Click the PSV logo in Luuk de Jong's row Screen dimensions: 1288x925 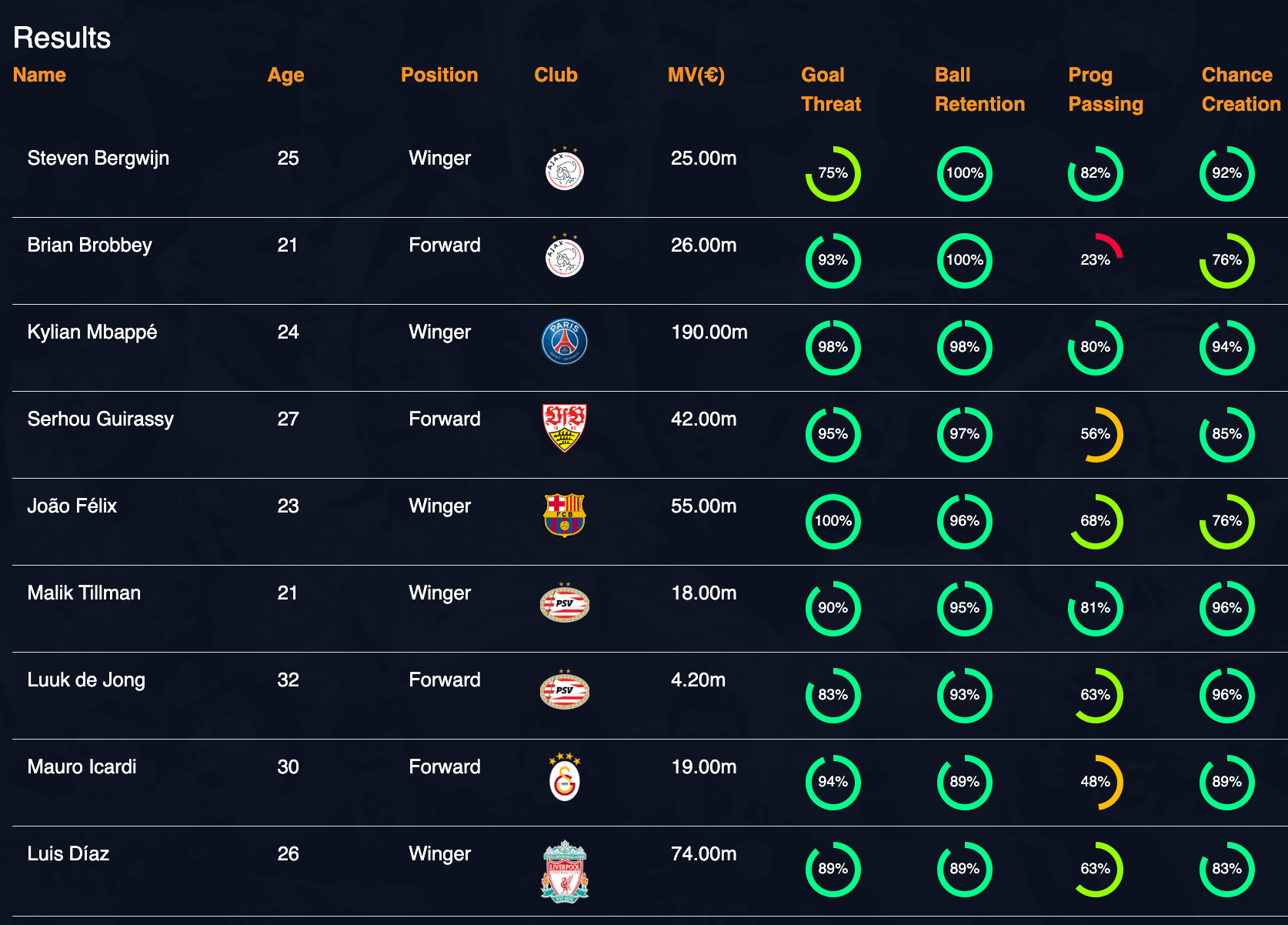[565, 690]
